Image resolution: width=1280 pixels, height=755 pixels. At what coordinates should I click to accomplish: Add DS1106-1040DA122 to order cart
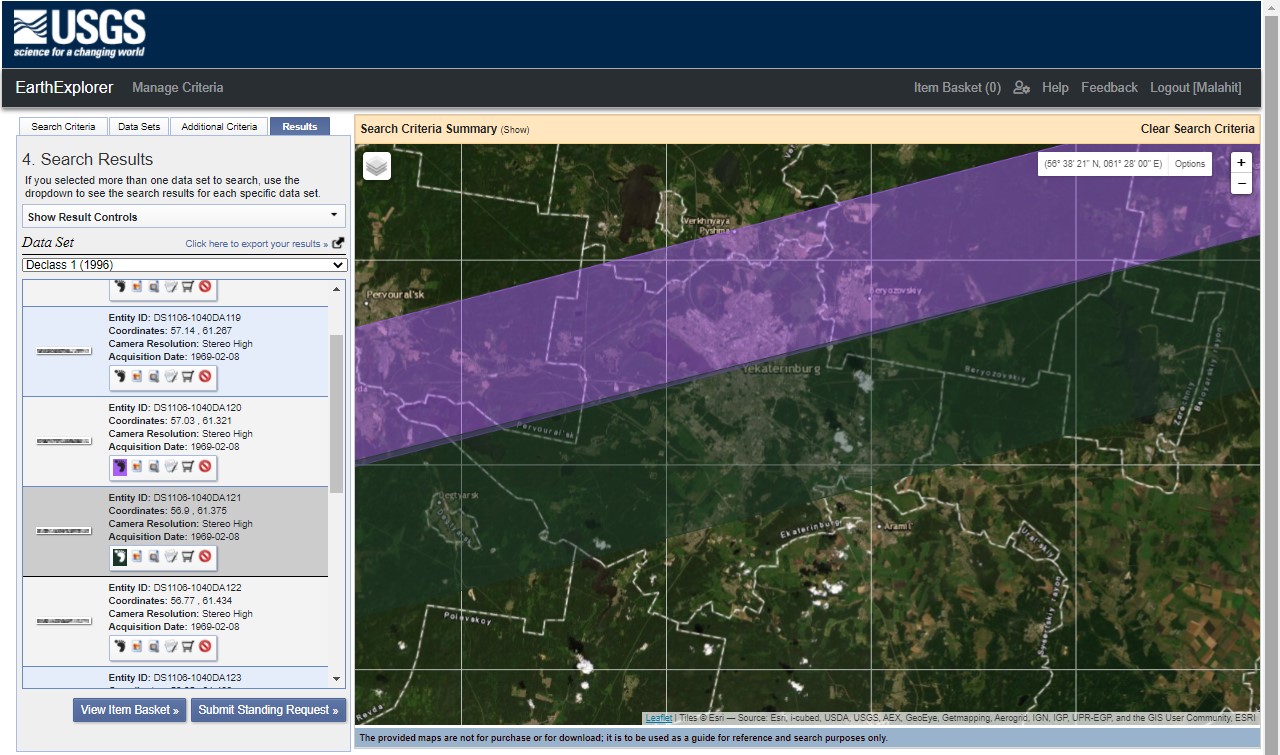tap(187, 647)
